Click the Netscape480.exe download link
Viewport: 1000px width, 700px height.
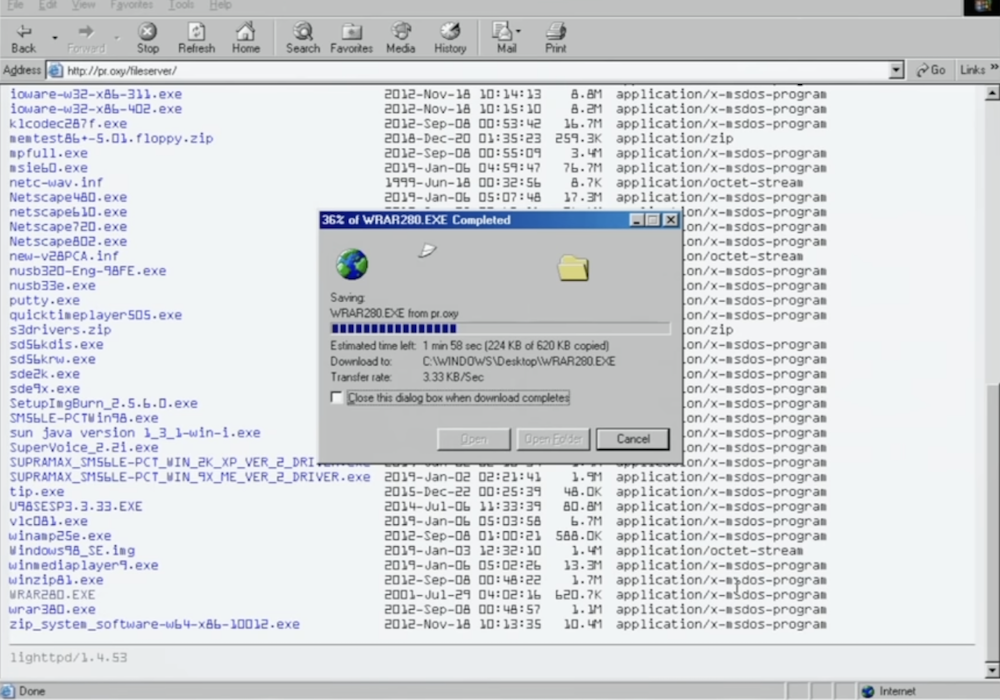click(x=68, y=197)
